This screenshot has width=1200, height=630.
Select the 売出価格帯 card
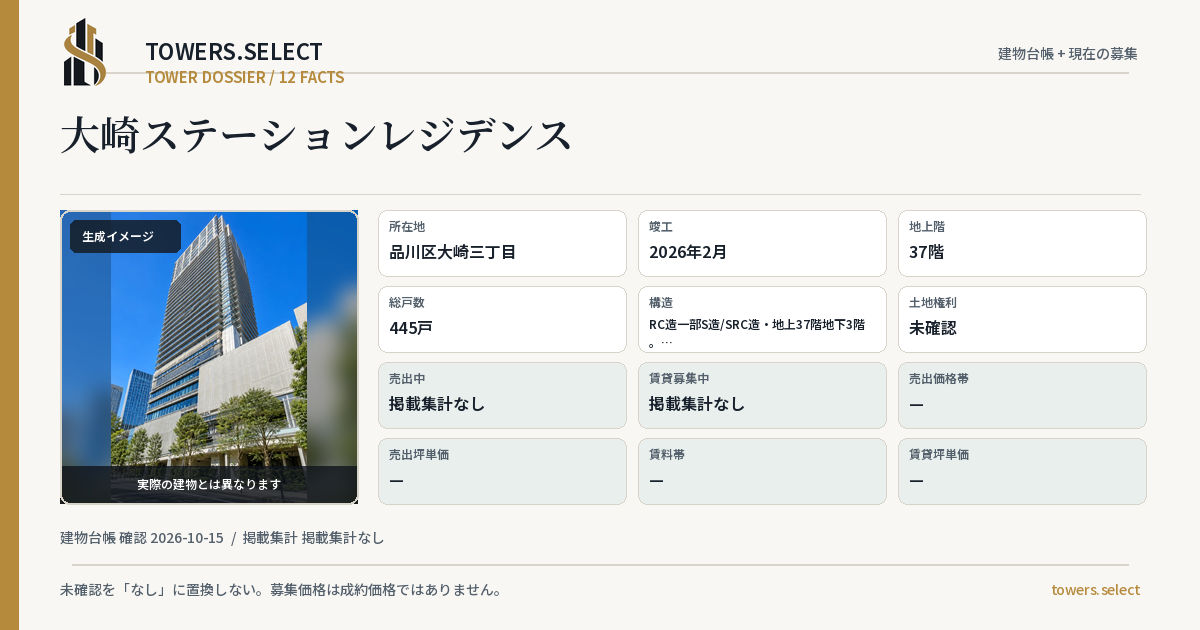point(1022,395)
